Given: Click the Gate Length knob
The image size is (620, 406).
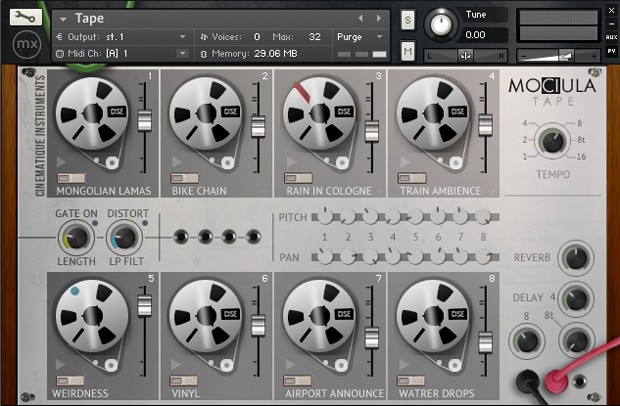Looking at the screenshot, I should 76,238.
